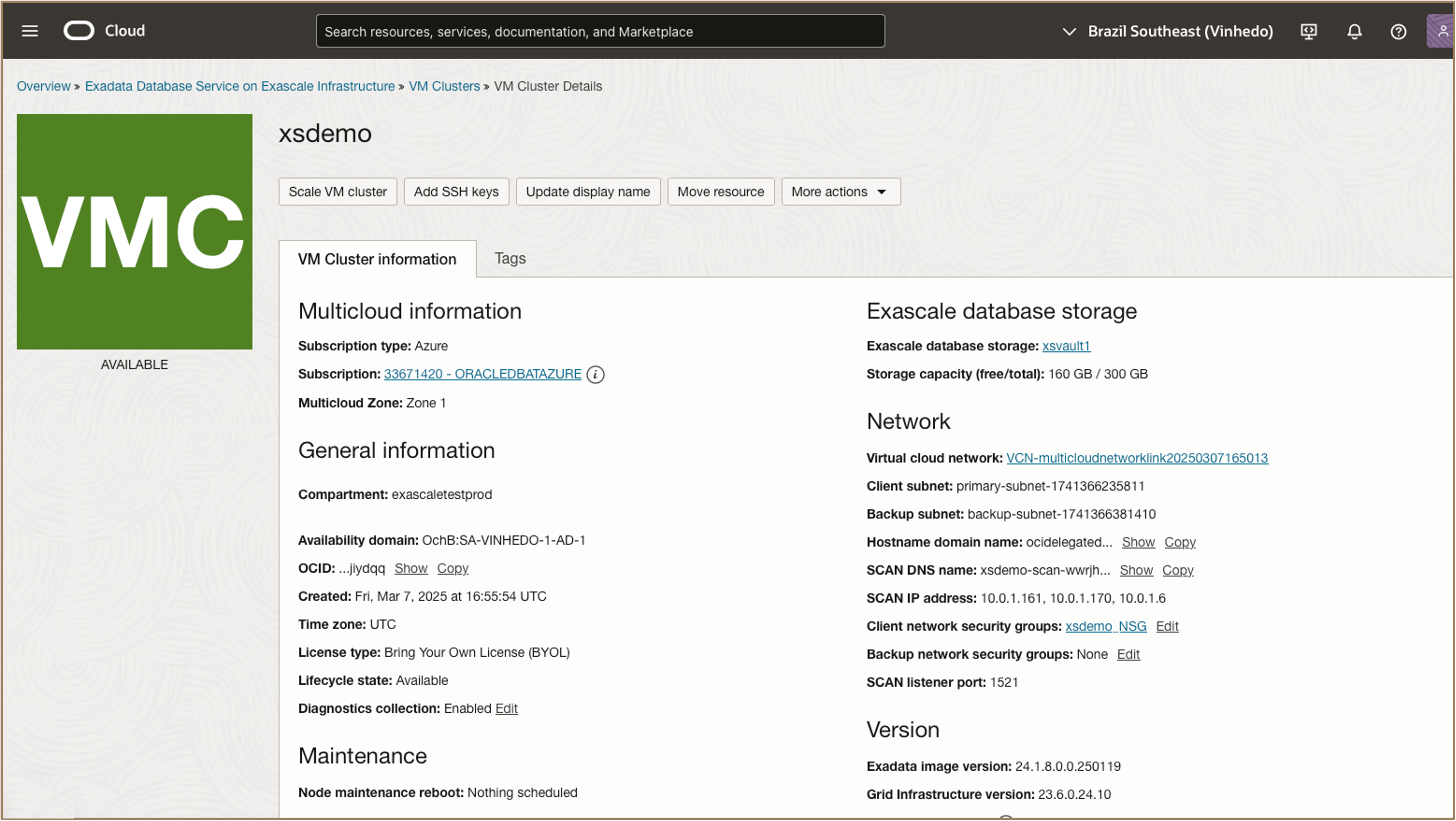The height and width of the screenshot is (821, 1456).
Task: Click the Add SSH keys button
Action: pos(456,192)
